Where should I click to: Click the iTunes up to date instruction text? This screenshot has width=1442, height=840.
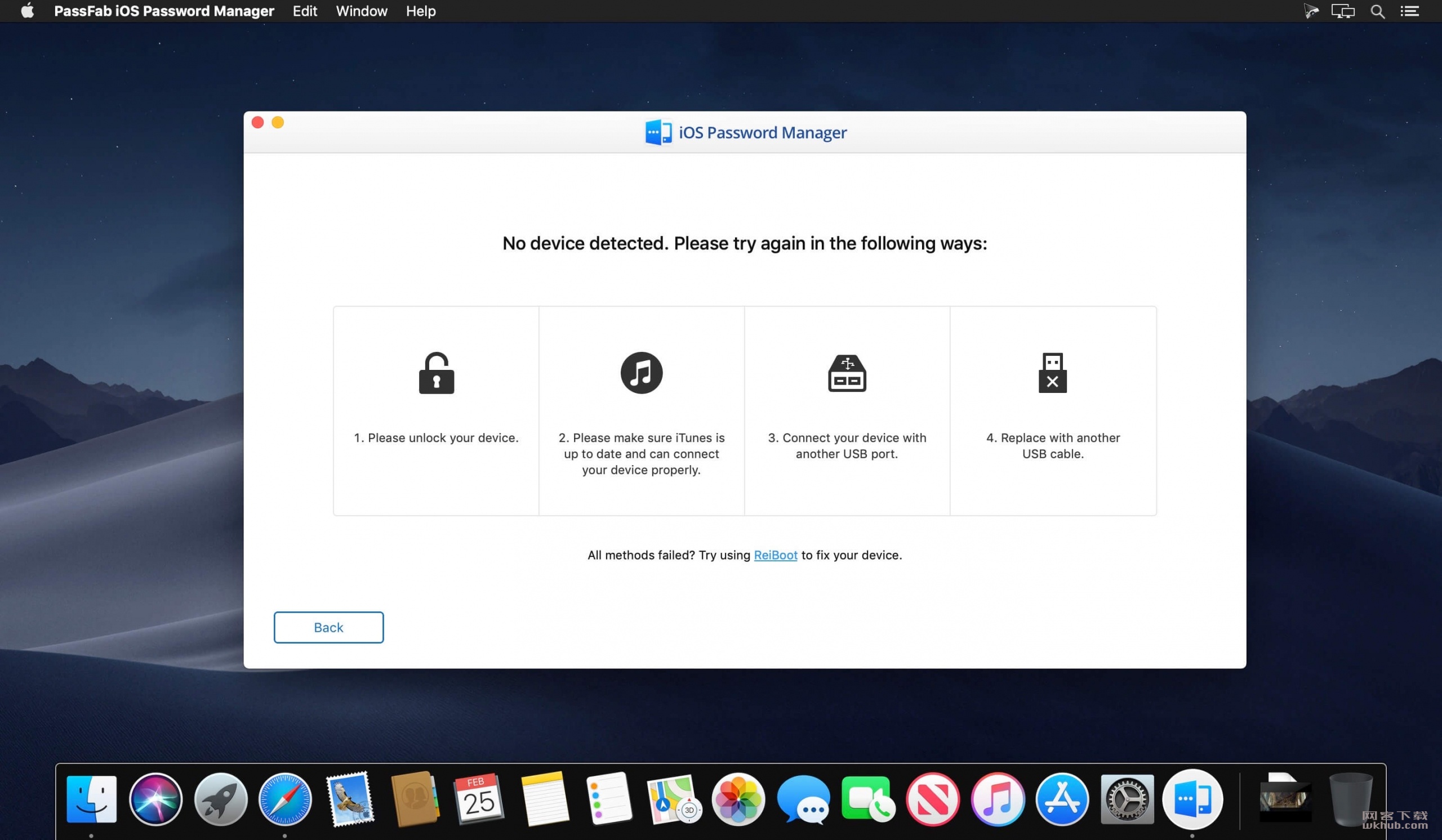642,453
